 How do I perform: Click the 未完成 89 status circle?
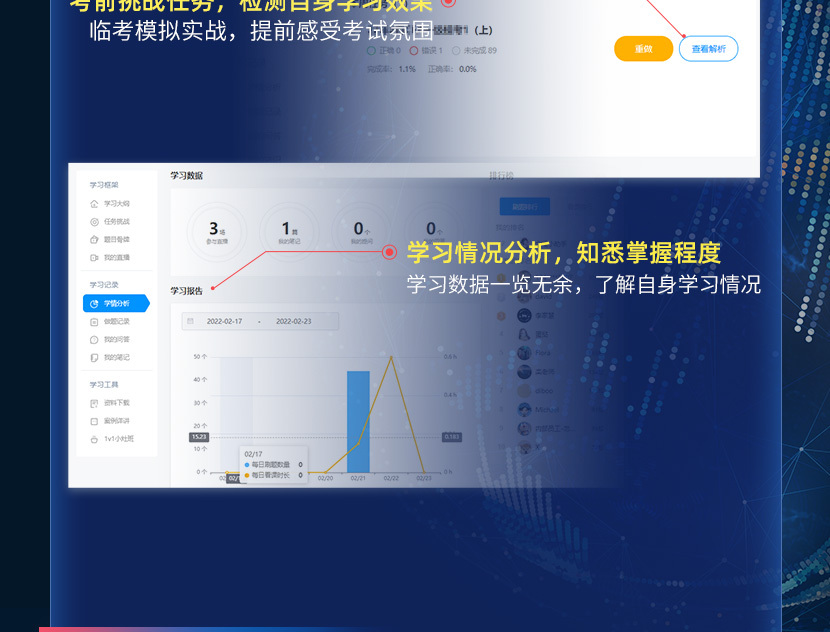click(x=456, y=51)
